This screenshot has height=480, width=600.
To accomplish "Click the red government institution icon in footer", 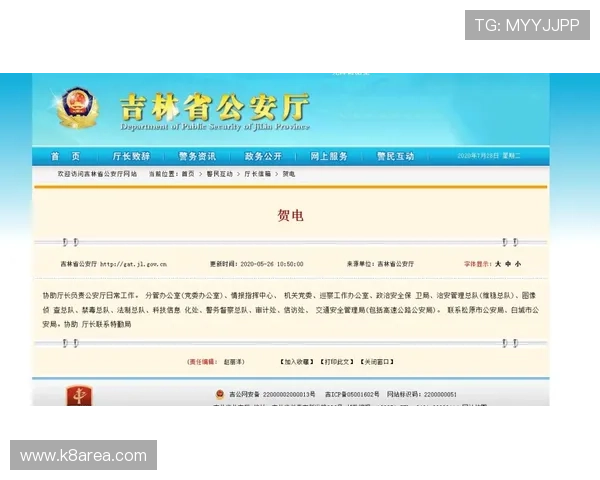I will click(x=79, y=396).
